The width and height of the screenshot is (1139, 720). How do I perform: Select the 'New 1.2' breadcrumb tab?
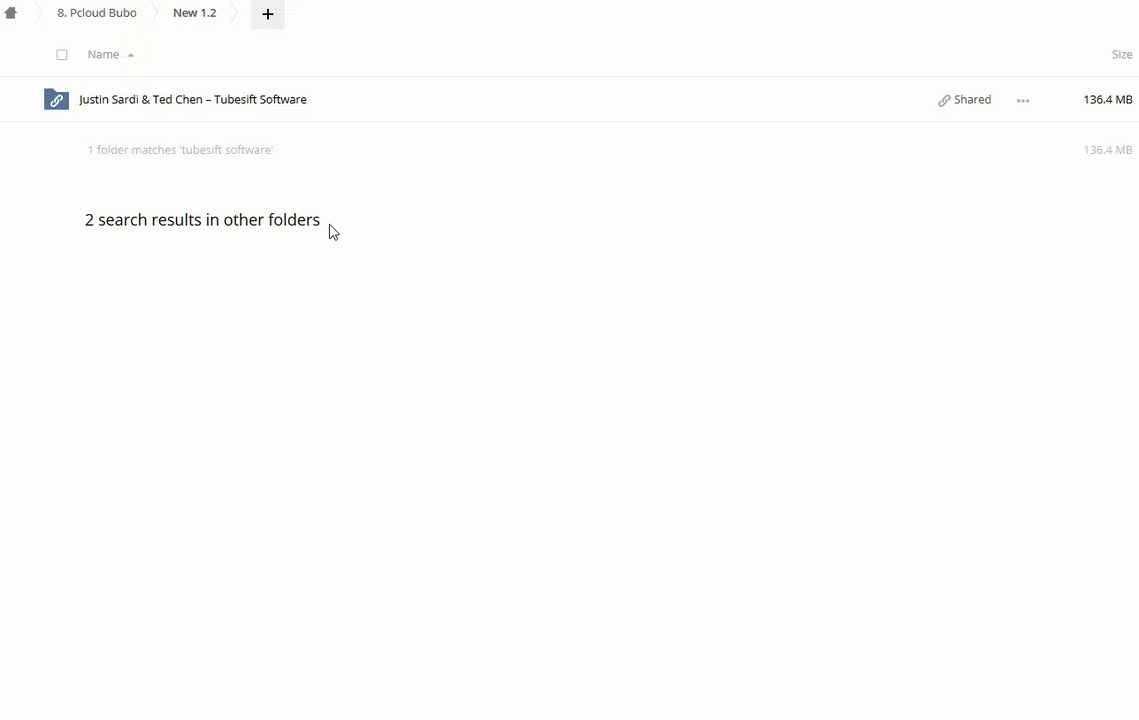point(194,13)
